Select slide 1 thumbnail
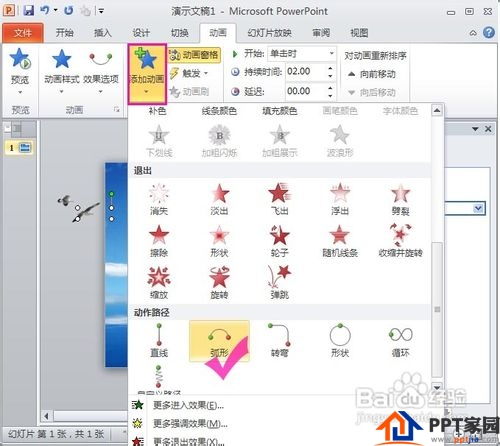Image resolution: width=500 pixels, height=446 pixels. coord(19,148)
